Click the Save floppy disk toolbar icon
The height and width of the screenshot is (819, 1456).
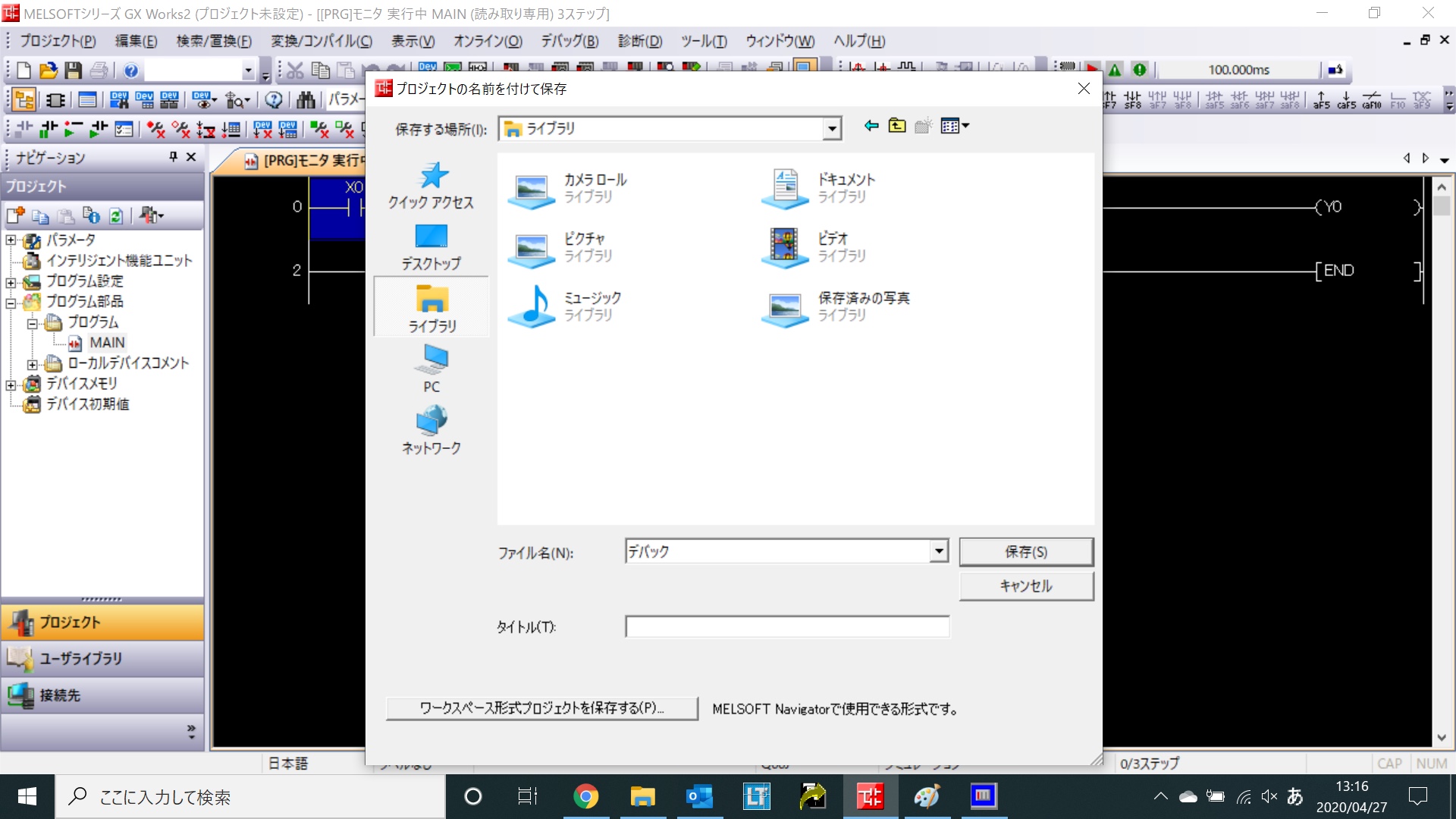point(74,71)
